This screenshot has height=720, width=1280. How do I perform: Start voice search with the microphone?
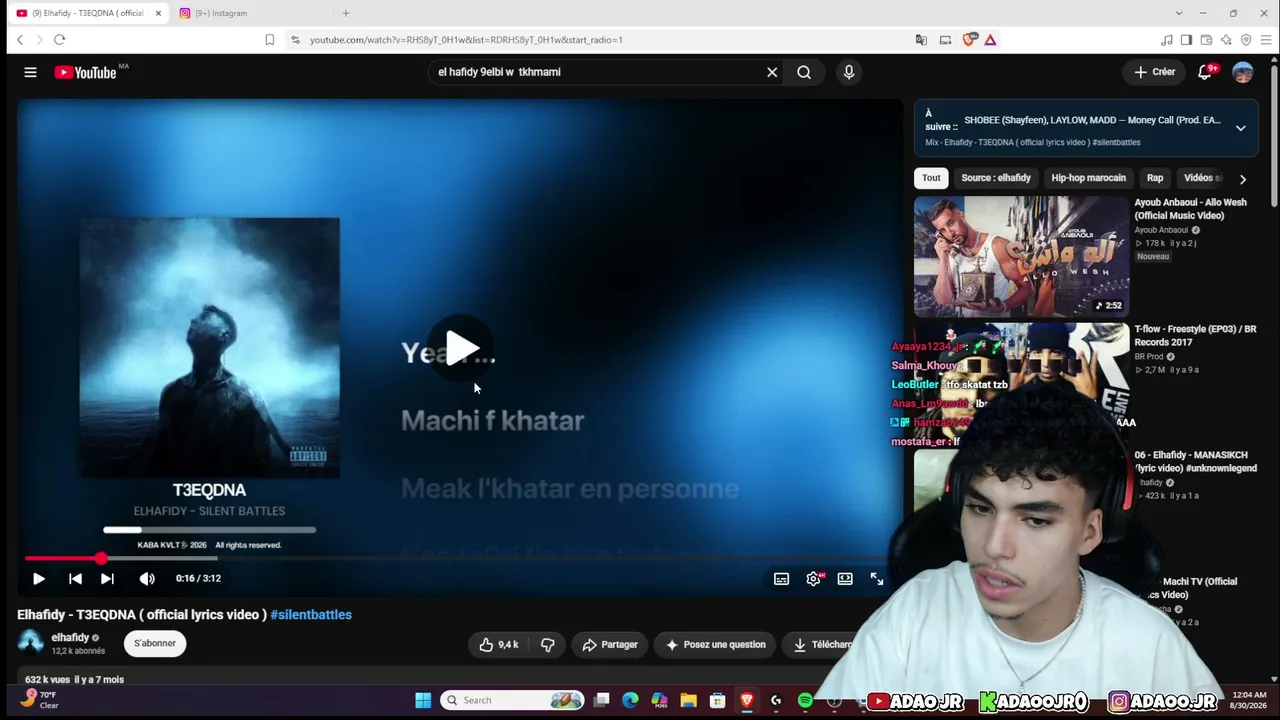[849, 72]
